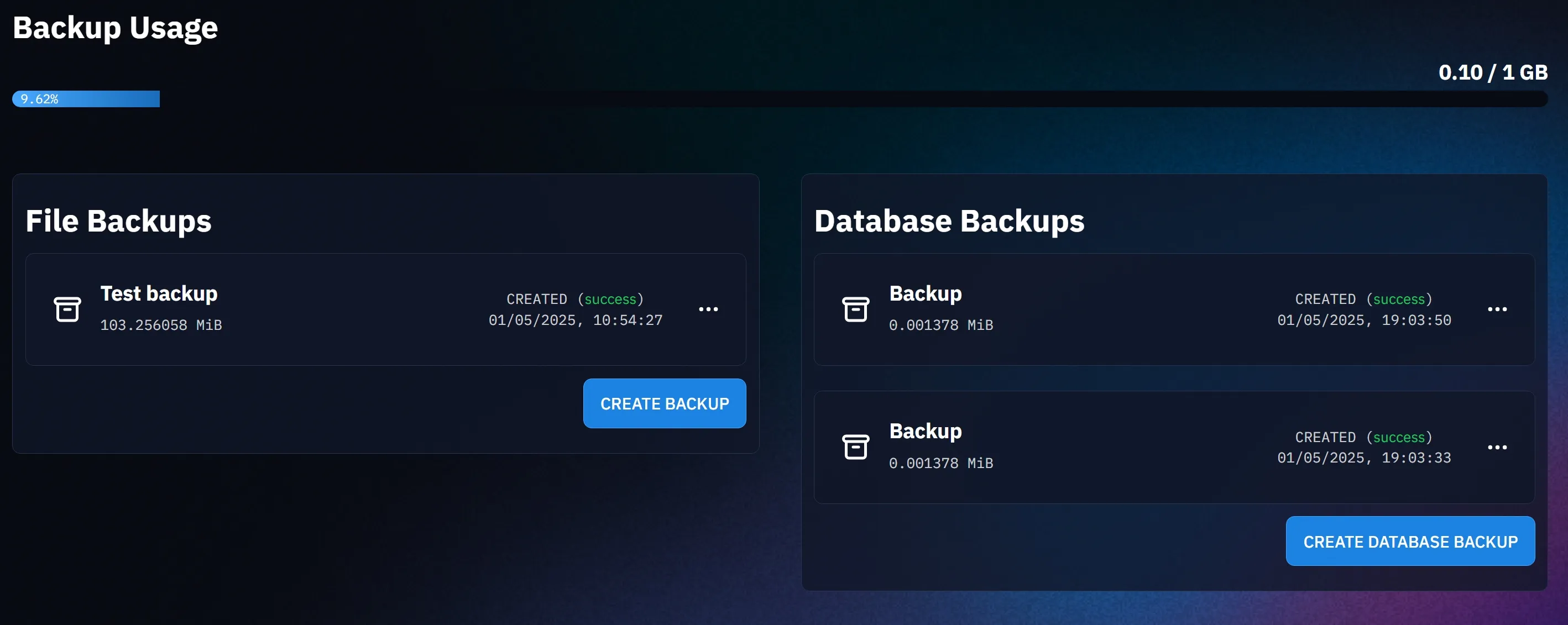
Task: Click 0.001378 MiB size of 19:03:33 backup
Action: point(941,463)
